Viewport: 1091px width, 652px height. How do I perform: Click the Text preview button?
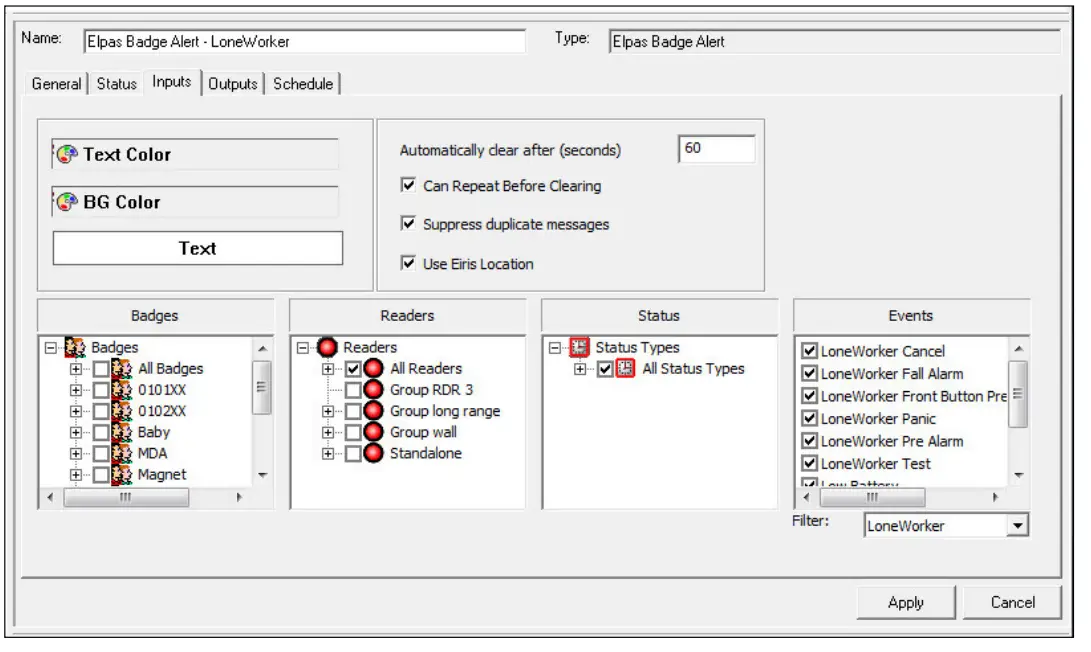[198, 248]
